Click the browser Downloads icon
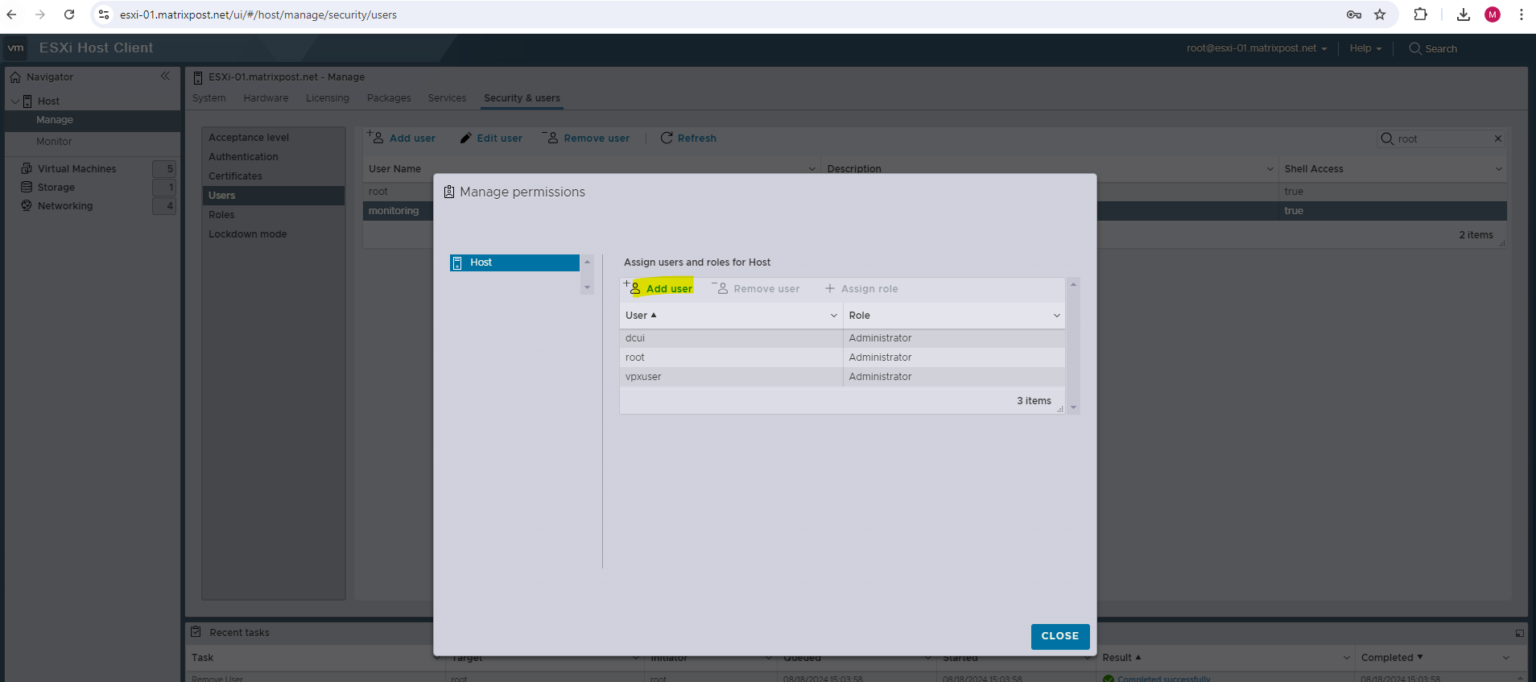 1463,14
